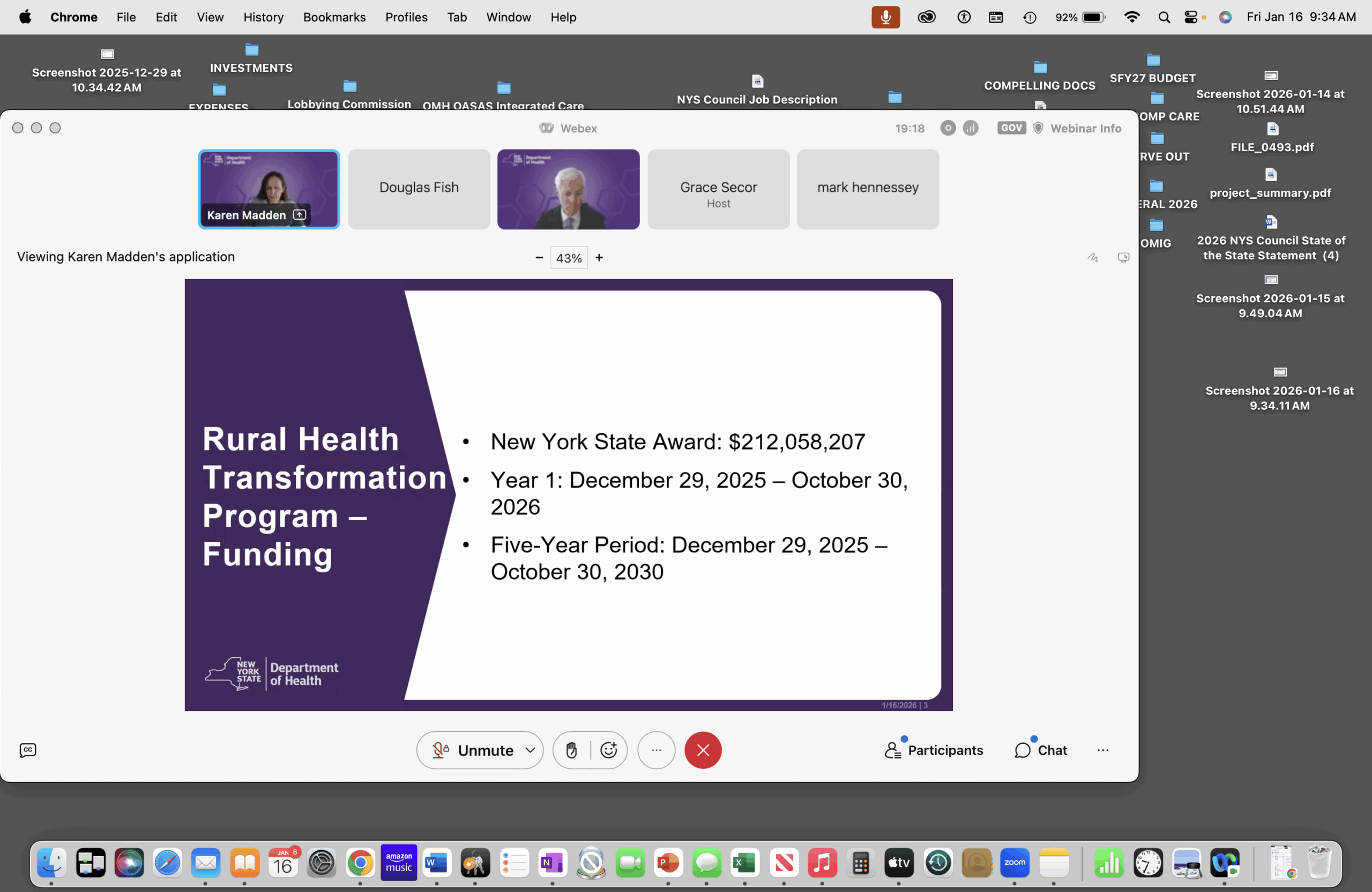Open the more options button by reactions
Screen dimensions: 1372x892
click(656, 749)
